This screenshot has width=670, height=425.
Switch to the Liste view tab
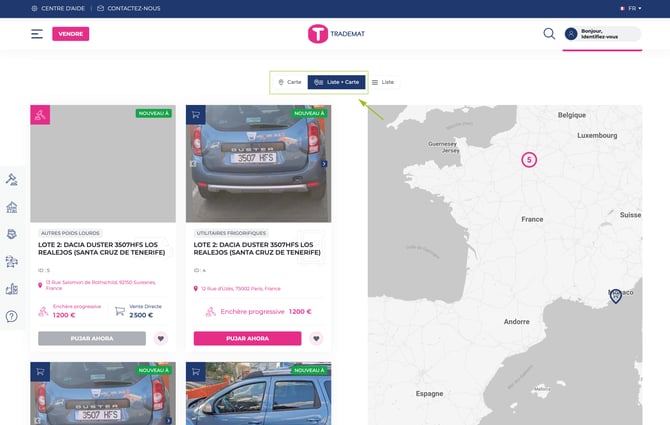(383, 82)
